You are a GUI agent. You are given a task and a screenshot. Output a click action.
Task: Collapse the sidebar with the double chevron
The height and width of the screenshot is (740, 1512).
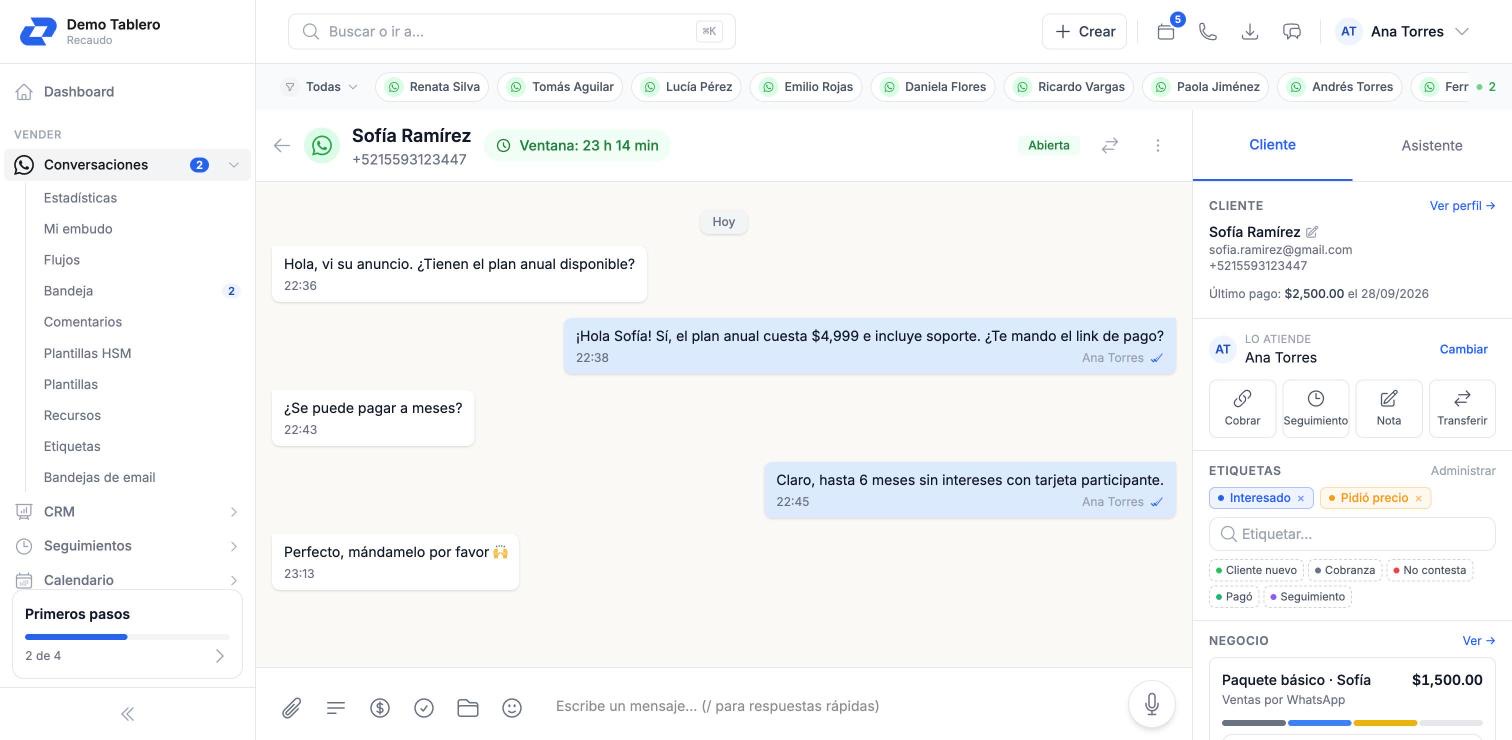[x=127, y=714]
